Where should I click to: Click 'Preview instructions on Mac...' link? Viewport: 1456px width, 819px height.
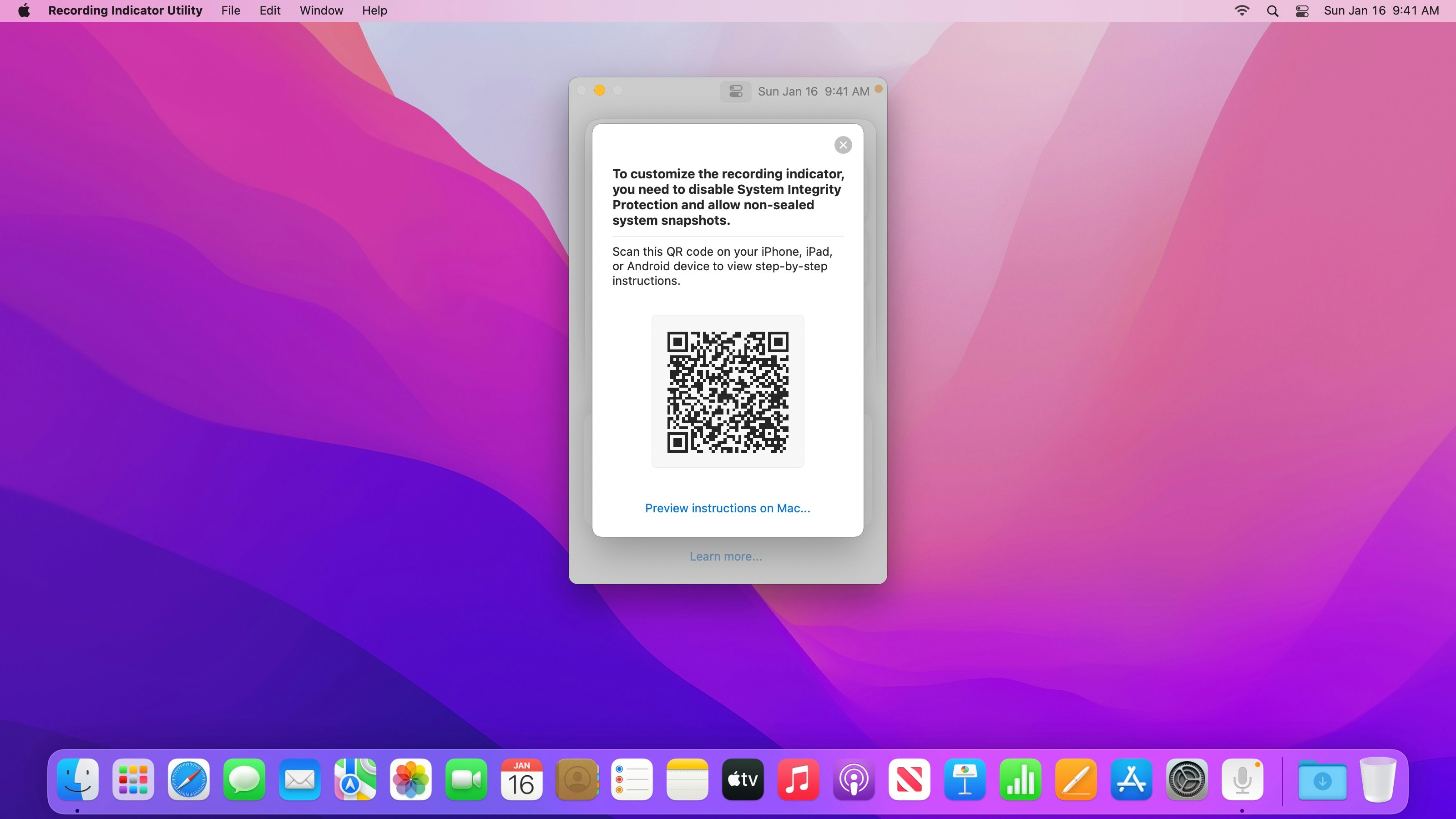click(728, 508)
